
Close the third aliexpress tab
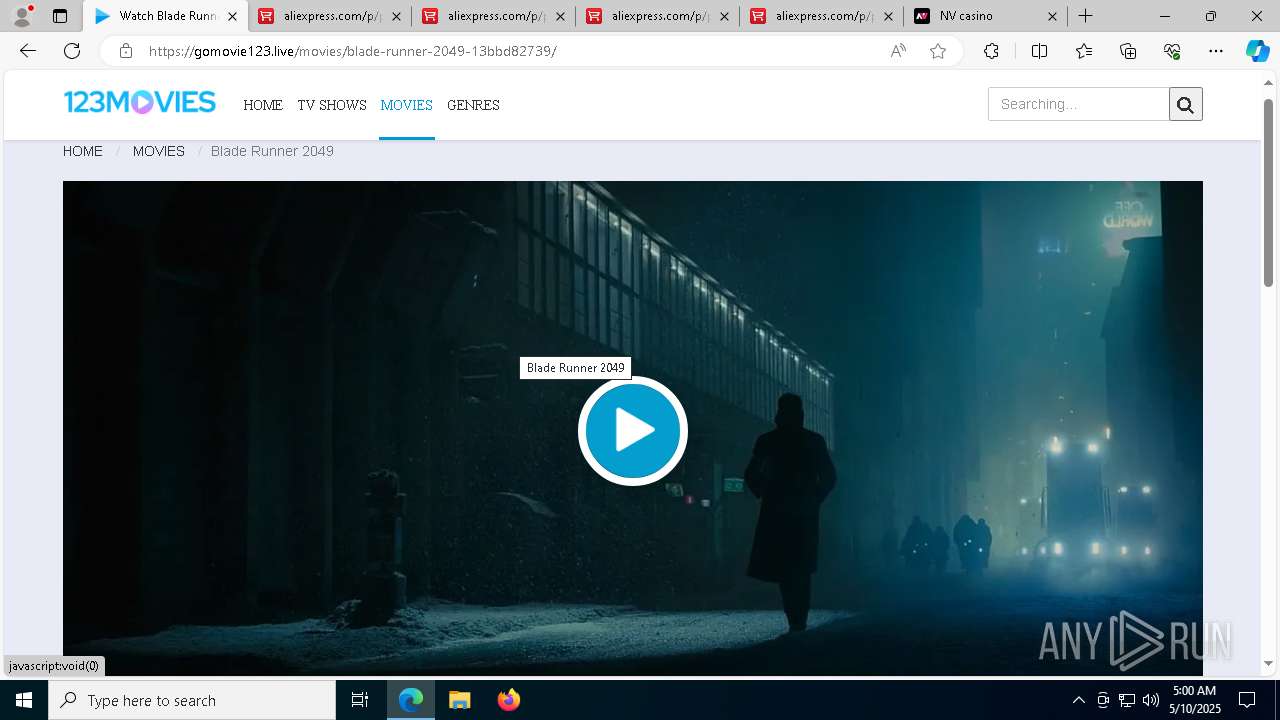724,16
